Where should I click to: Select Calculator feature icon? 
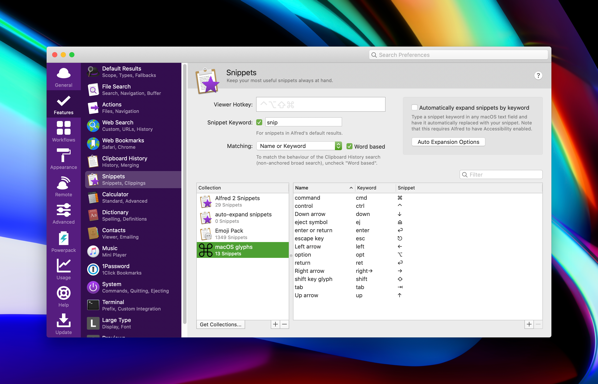[x=93, y=198]
